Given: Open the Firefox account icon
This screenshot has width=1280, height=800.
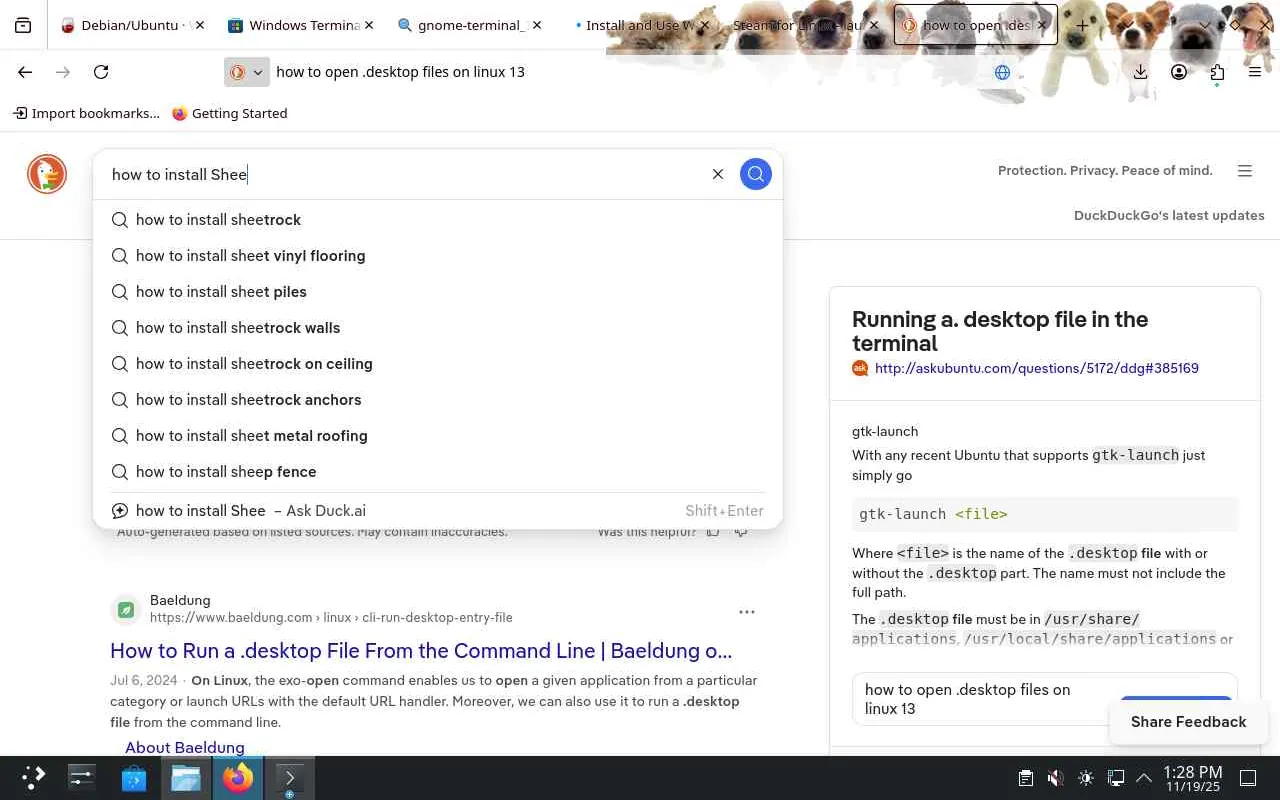Looking at the screenshot, I should coord(1179,72).
